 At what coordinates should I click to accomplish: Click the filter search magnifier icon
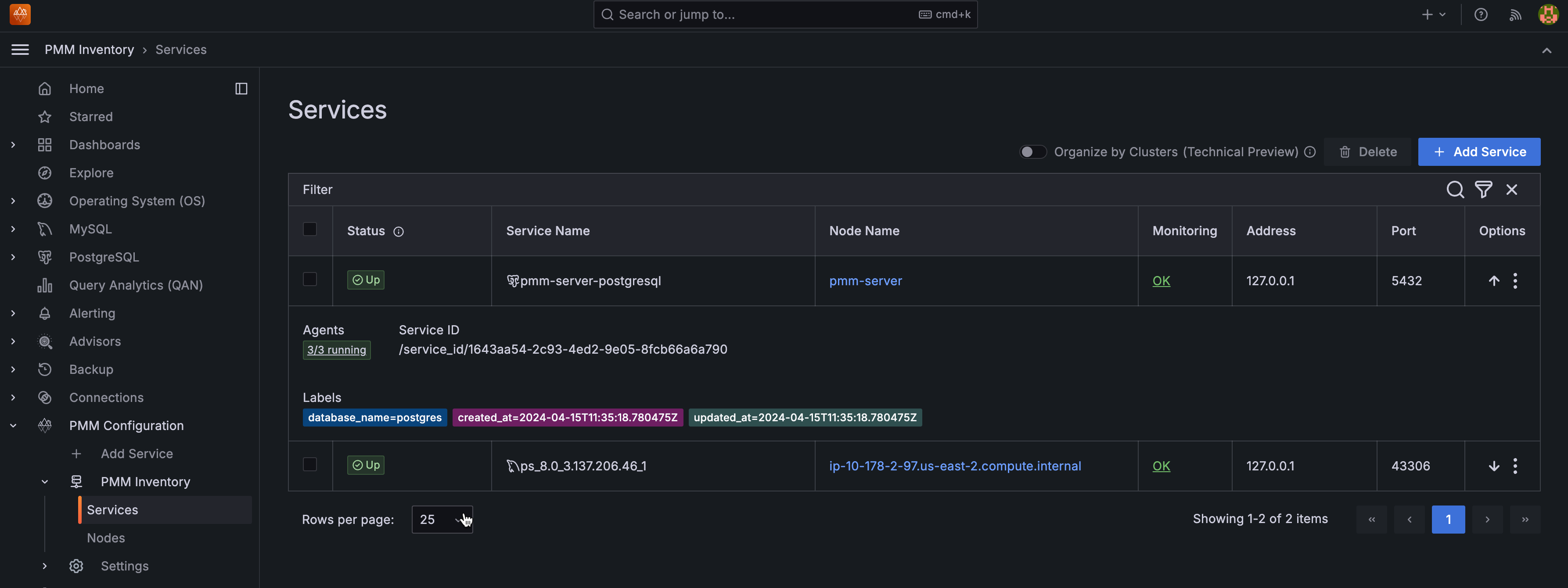point(1455,189)
